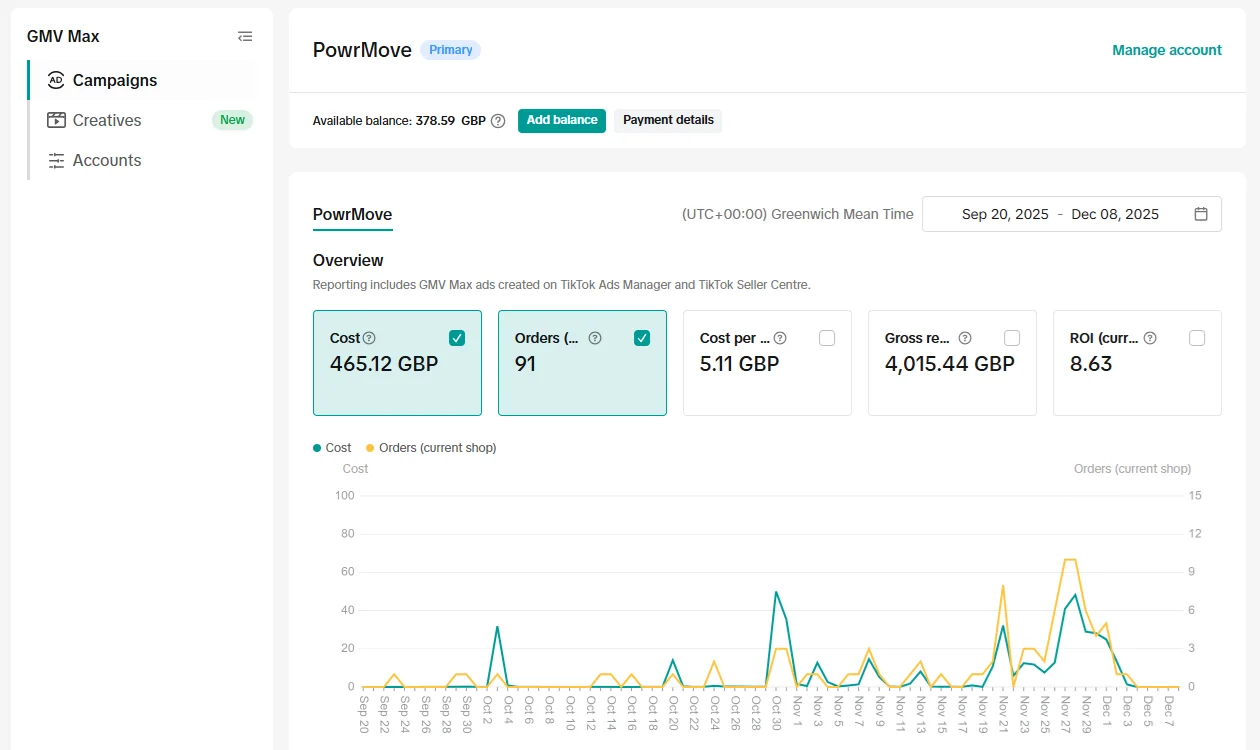This screenshot has height=750, width=1260.
Task: Open Payment details
Action: tap(668, 120)
